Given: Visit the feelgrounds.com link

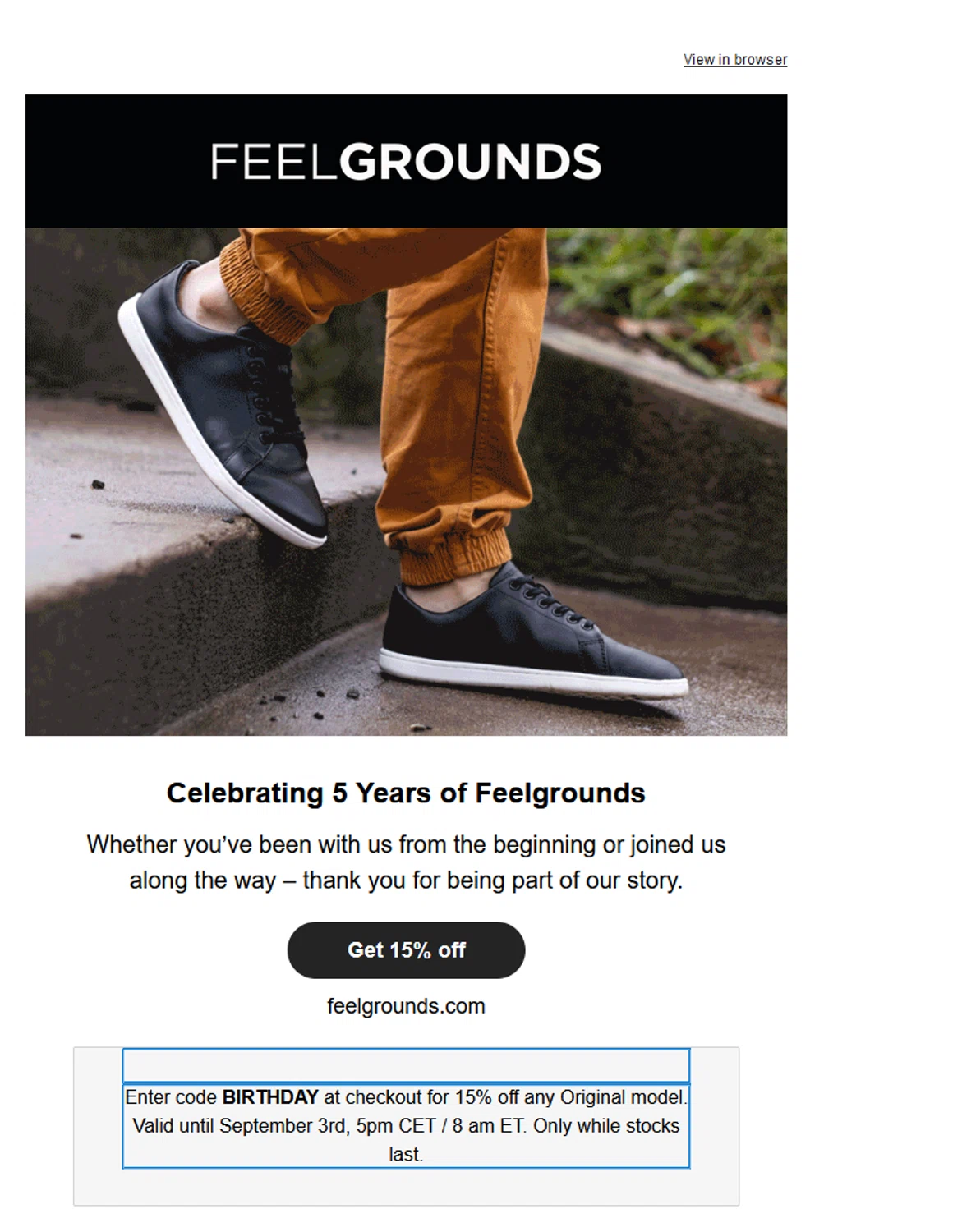Looking at the screenshot, I should tap(406, 1006).
